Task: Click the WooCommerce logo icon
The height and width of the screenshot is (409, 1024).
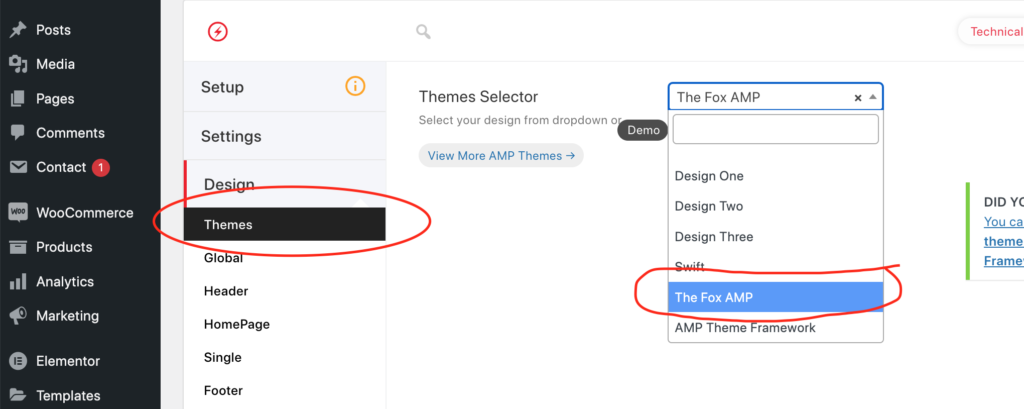Action: pos(18,213)
